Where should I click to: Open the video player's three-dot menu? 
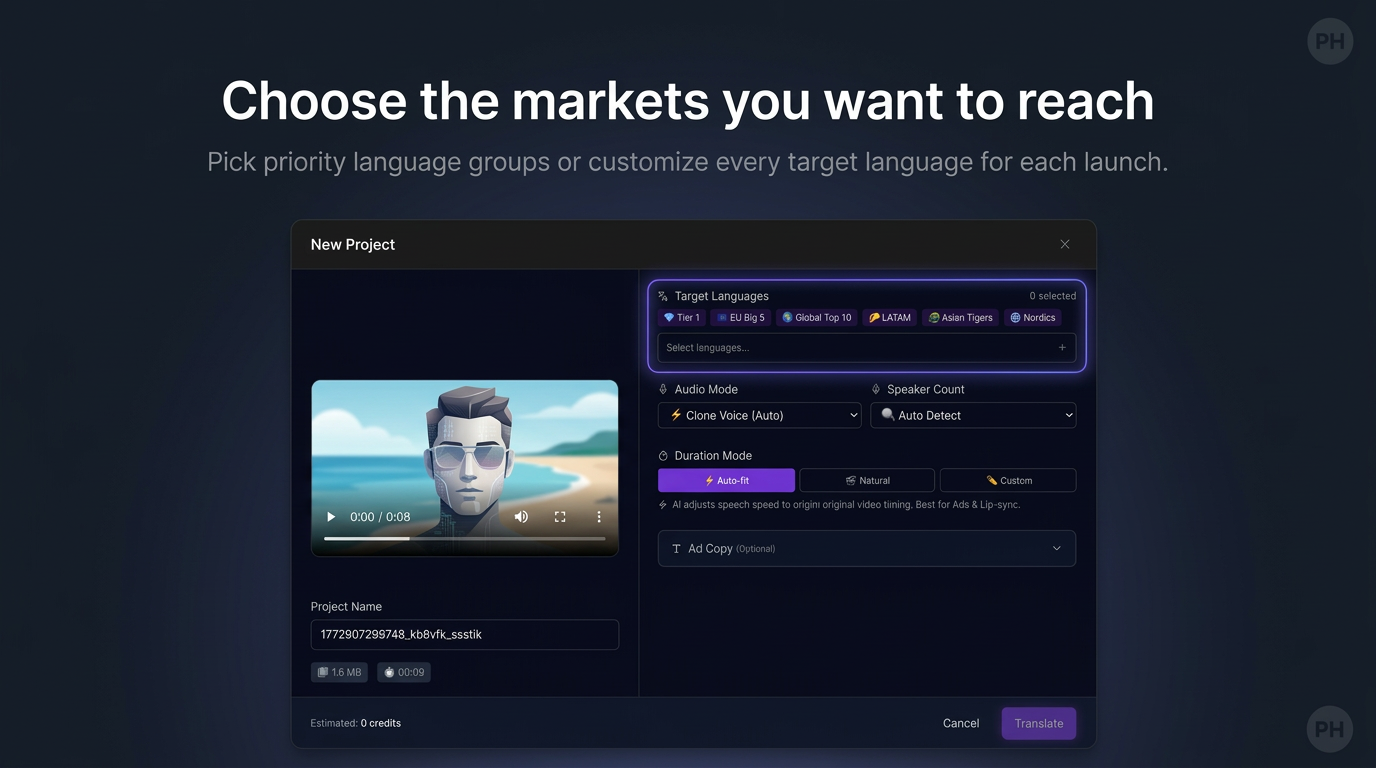[599, 517]
